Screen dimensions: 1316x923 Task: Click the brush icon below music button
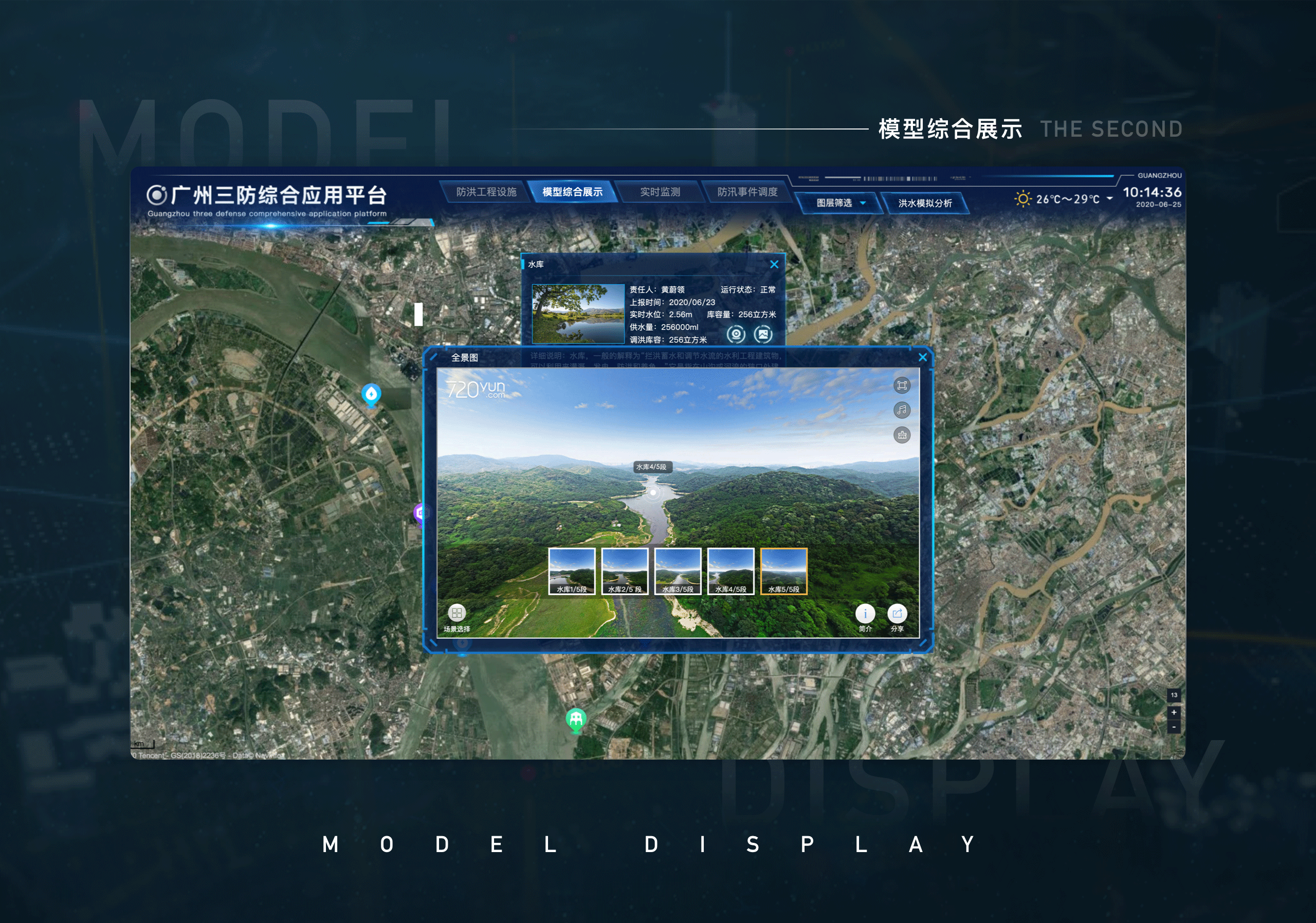pos(902,435)
